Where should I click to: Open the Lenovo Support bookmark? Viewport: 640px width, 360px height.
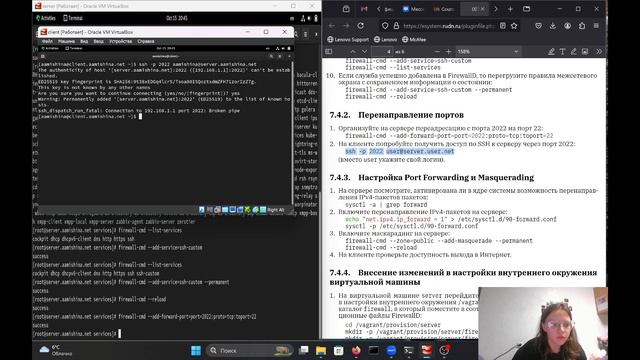348,40
